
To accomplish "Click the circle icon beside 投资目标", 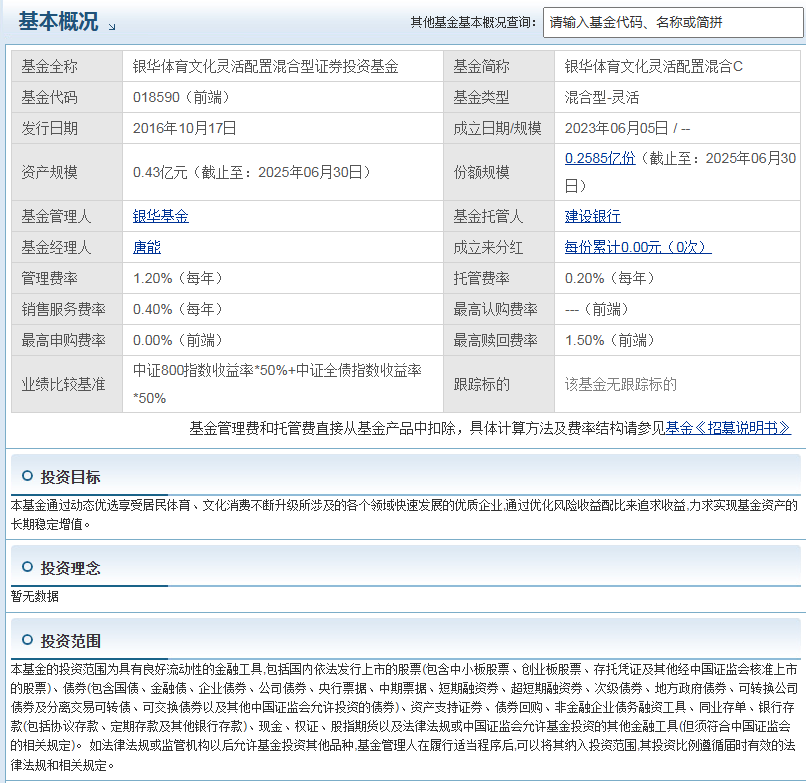I will 28,476.
